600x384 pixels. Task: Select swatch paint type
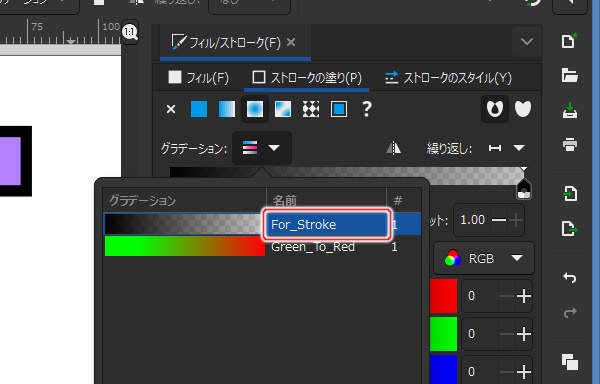point(339,109)
